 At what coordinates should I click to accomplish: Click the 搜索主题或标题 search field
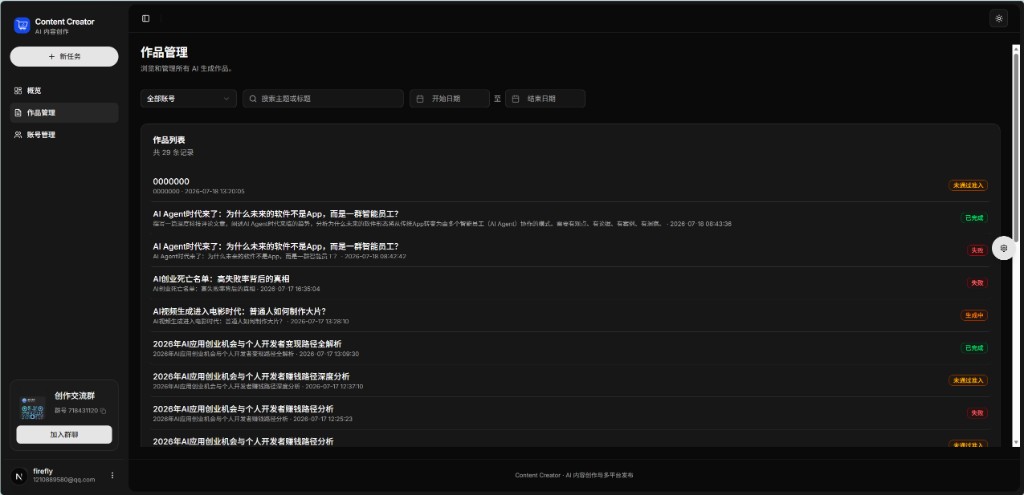point(323,99)
